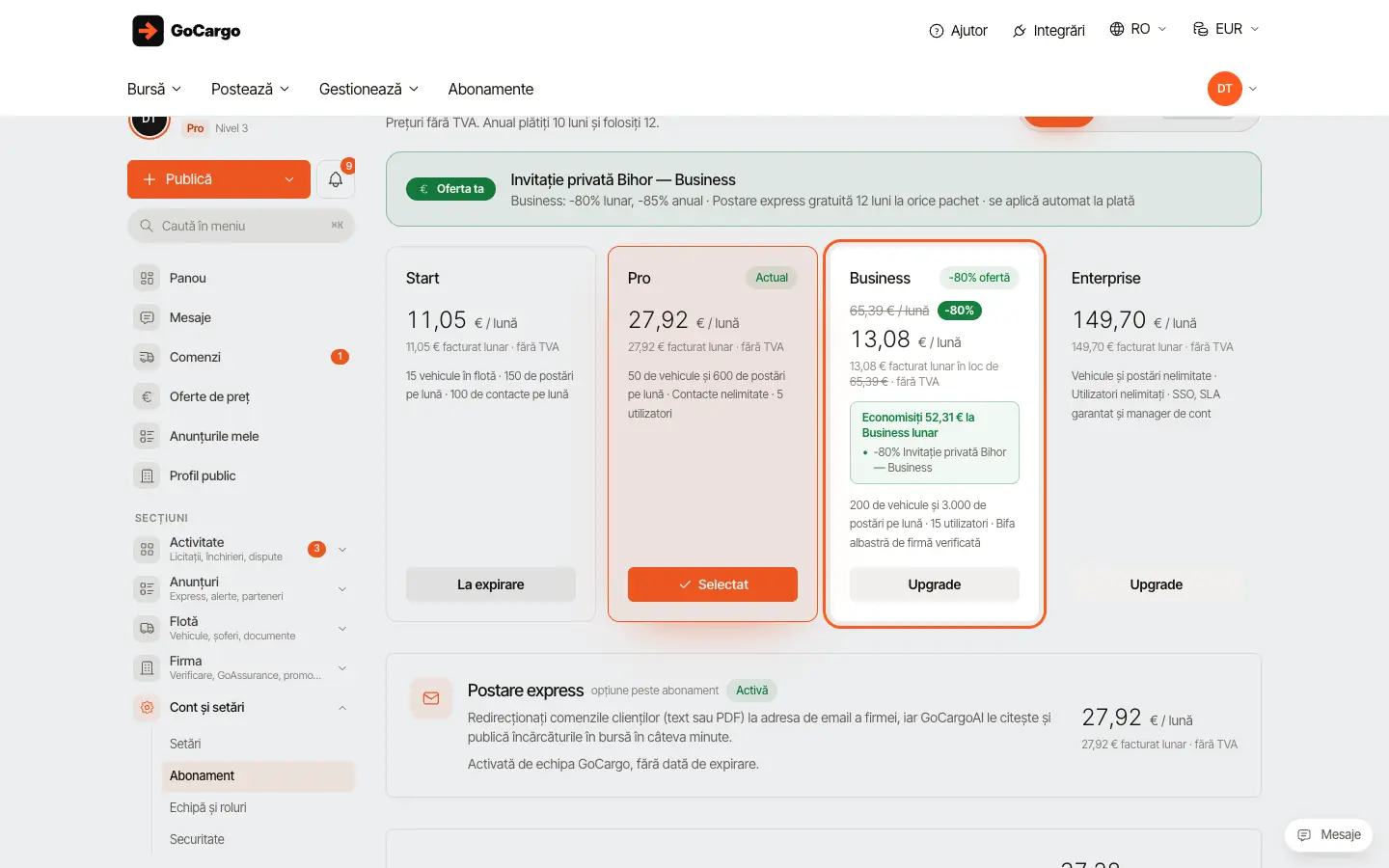Expand the Anunțuri section chevron
1389x868 pixels.
[342, 589]
